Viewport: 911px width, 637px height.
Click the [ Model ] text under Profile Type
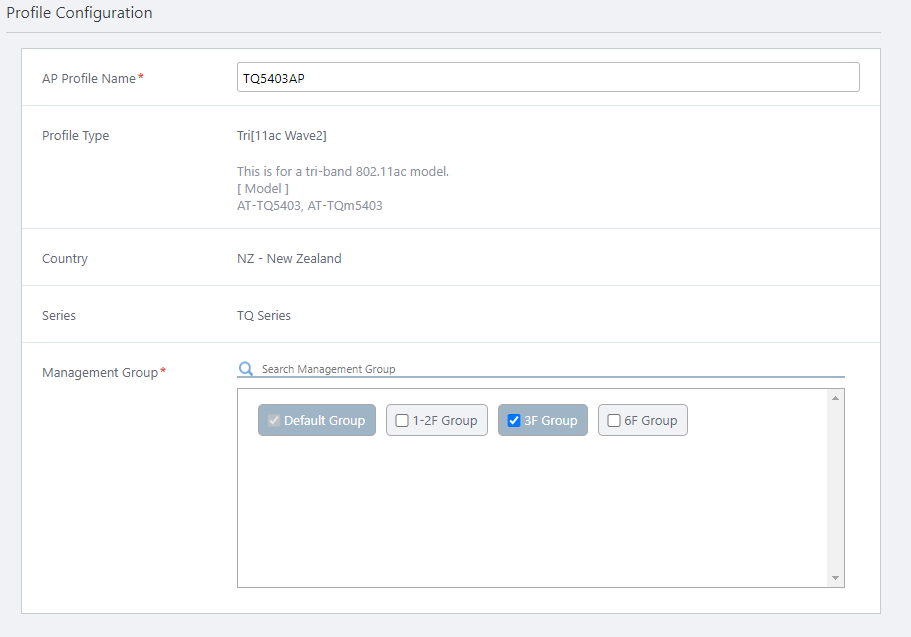point(263,188)
